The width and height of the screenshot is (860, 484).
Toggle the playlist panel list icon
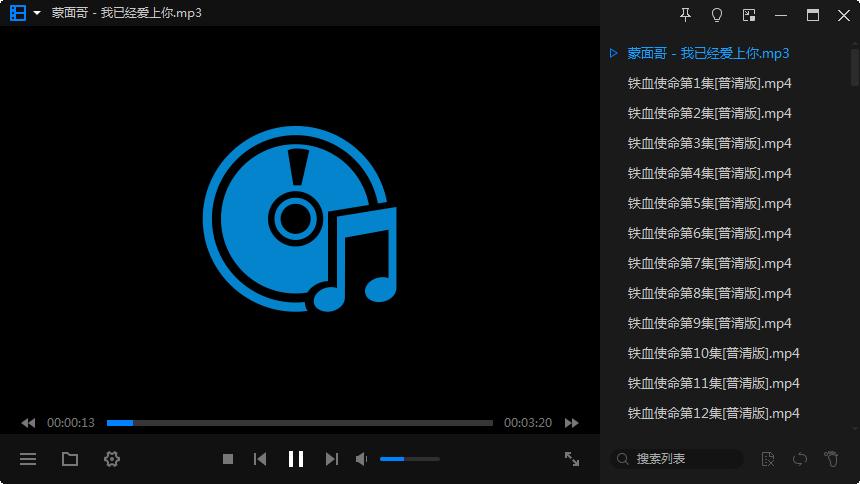tap(28, 459)
